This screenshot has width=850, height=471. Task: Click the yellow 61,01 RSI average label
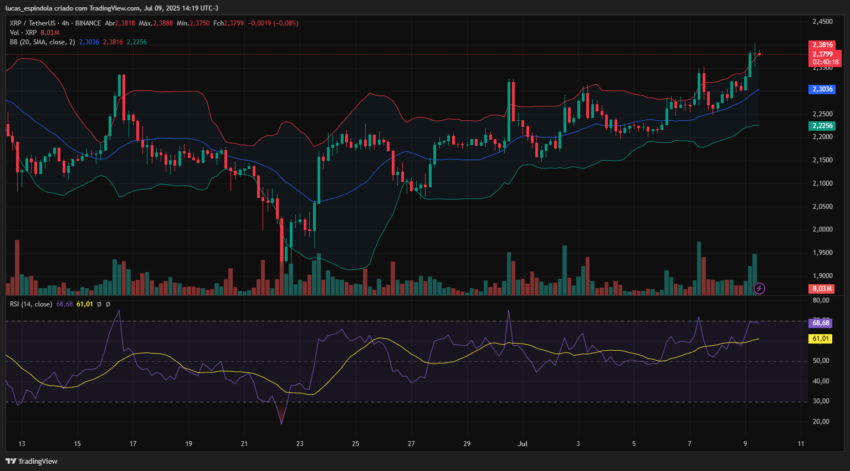[x=820, y=339]
